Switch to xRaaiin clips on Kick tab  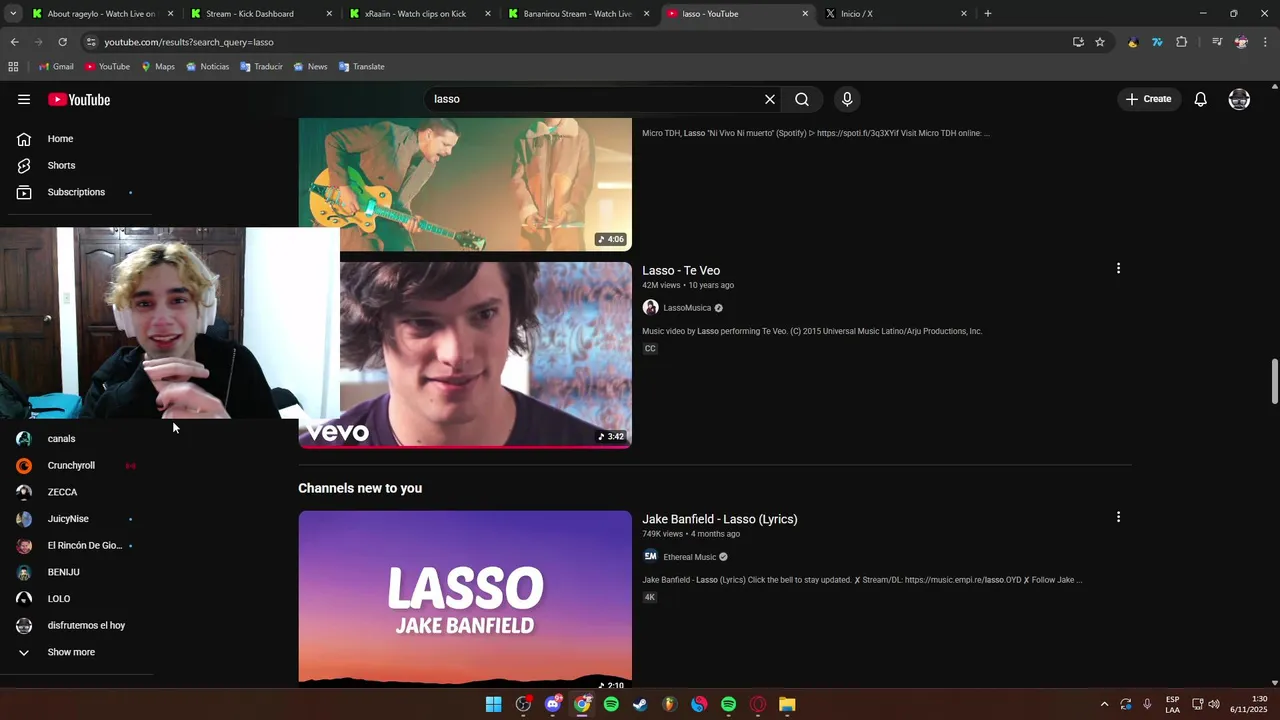[418, 14]
